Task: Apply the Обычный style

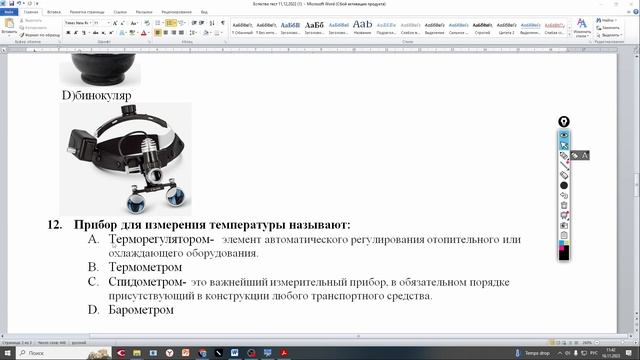Action: coord(242,28)
